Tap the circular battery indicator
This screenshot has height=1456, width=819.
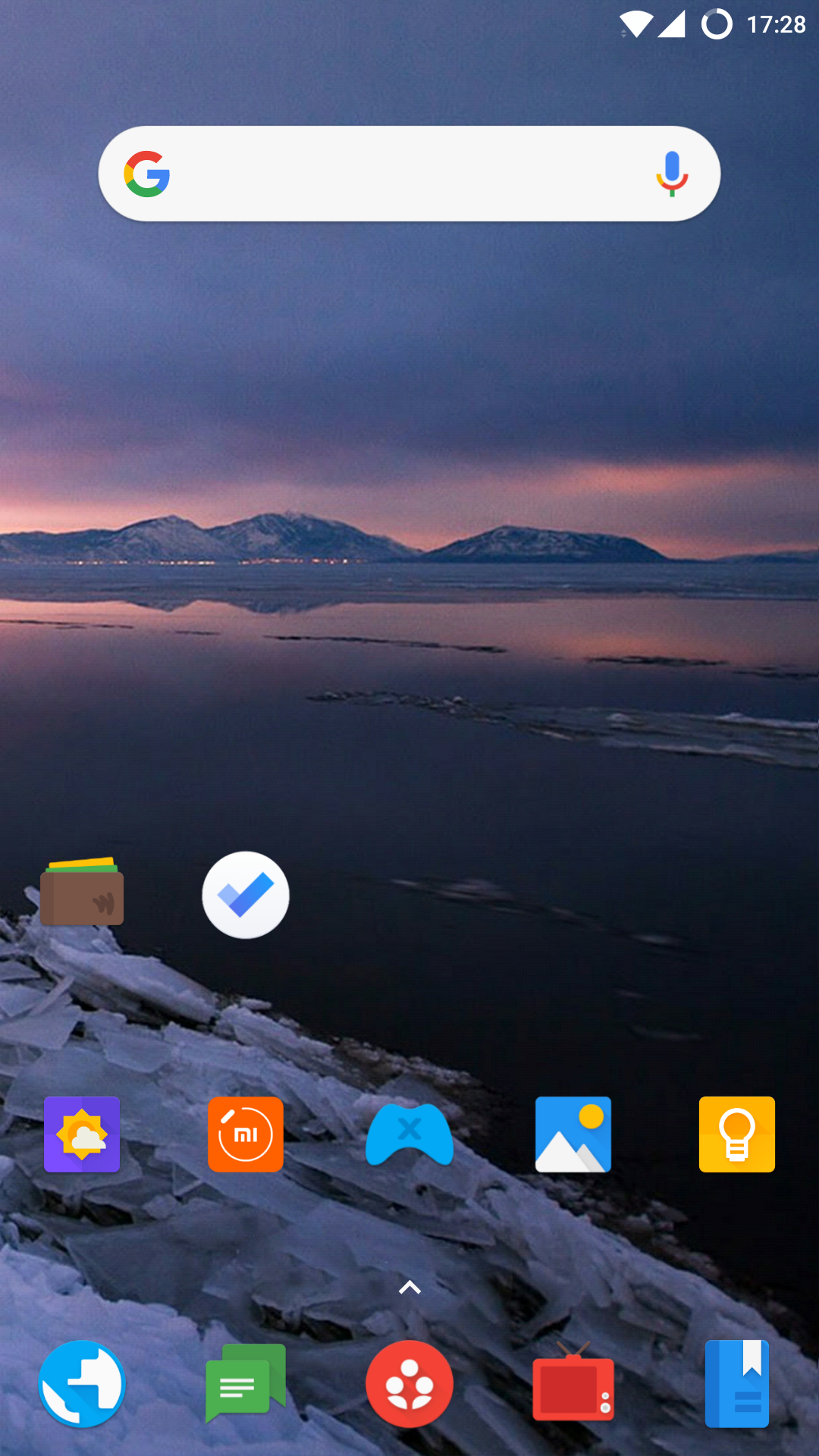tap(717, 24)
